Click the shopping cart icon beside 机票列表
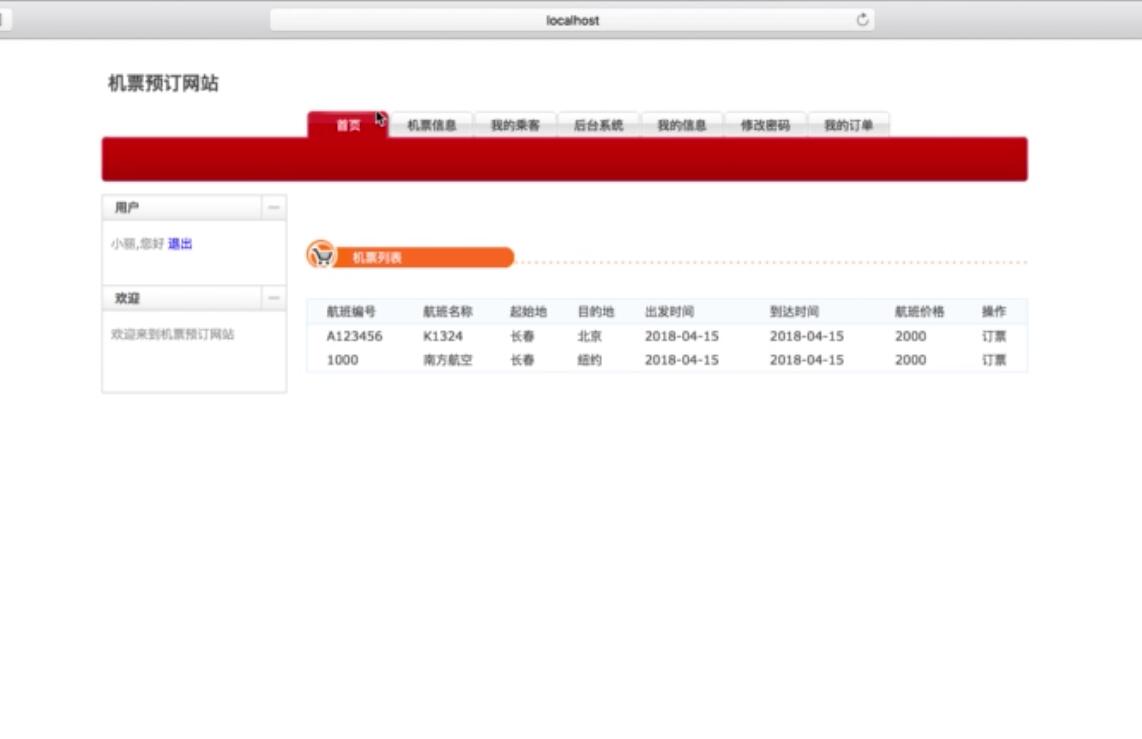1142x739 pixels. 321,255
